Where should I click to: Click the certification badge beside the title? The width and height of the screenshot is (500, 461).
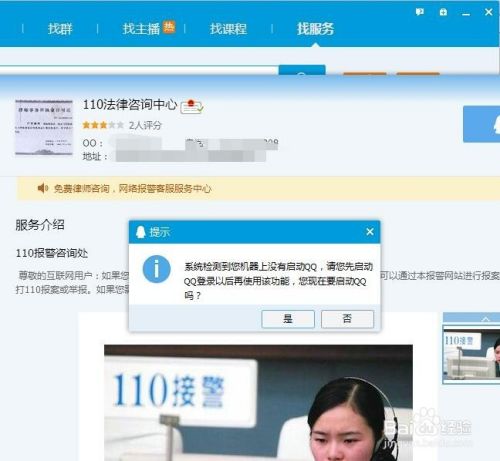point(192,106)
